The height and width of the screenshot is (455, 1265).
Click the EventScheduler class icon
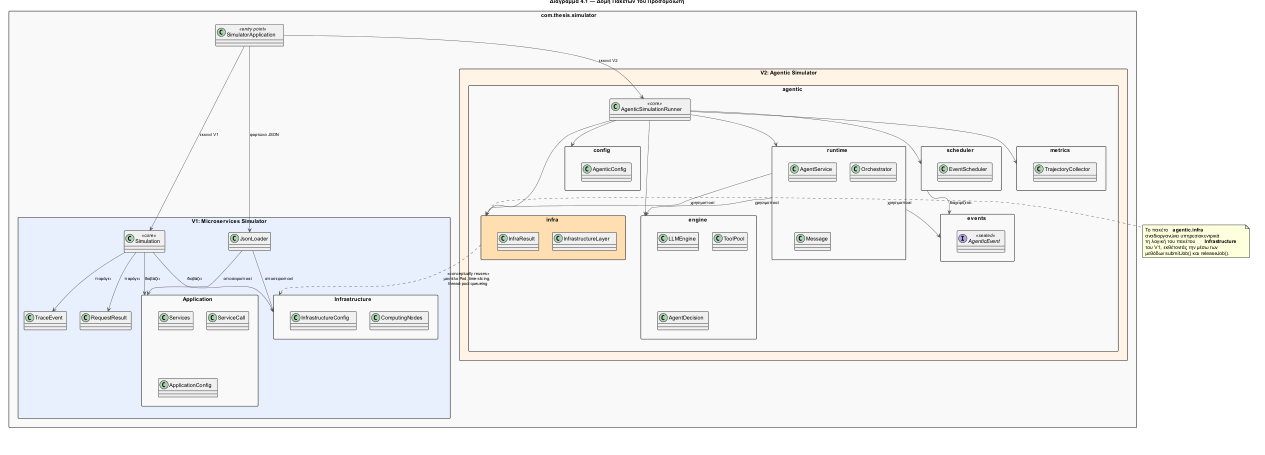click(942, 169)
